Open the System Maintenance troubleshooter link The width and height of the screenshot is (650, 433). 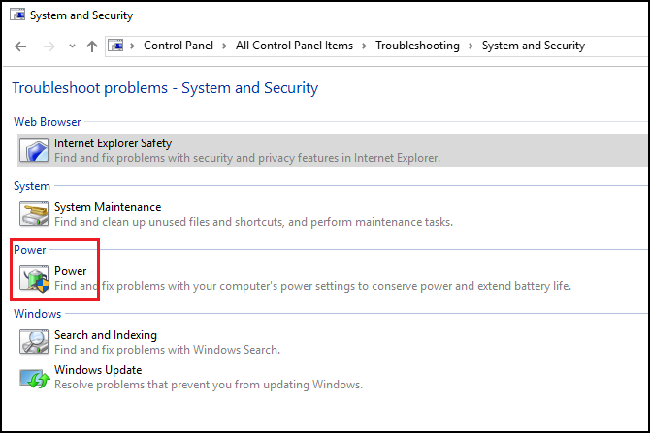tap(107, 207)
